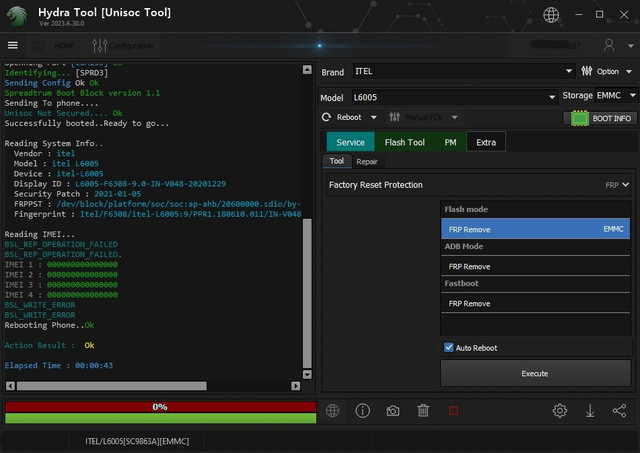Click the trash clear log icon

click(x=423, y=411)
